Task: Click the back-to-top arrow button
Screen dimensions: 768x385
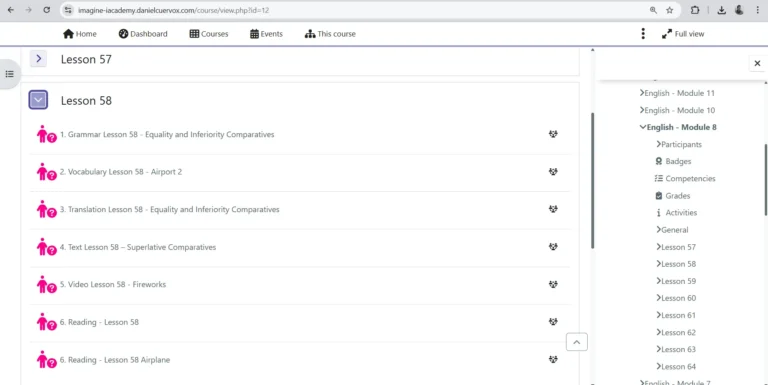Action: [x=576, y=342]
